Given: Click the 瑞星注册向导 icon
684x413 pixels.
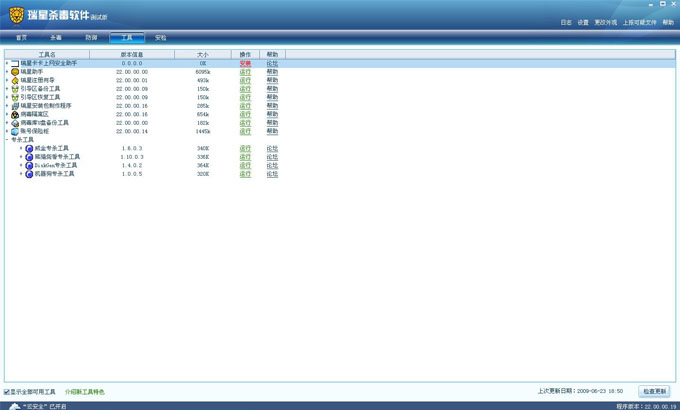Looking at the screenshot, I should (x=15, y=81).
